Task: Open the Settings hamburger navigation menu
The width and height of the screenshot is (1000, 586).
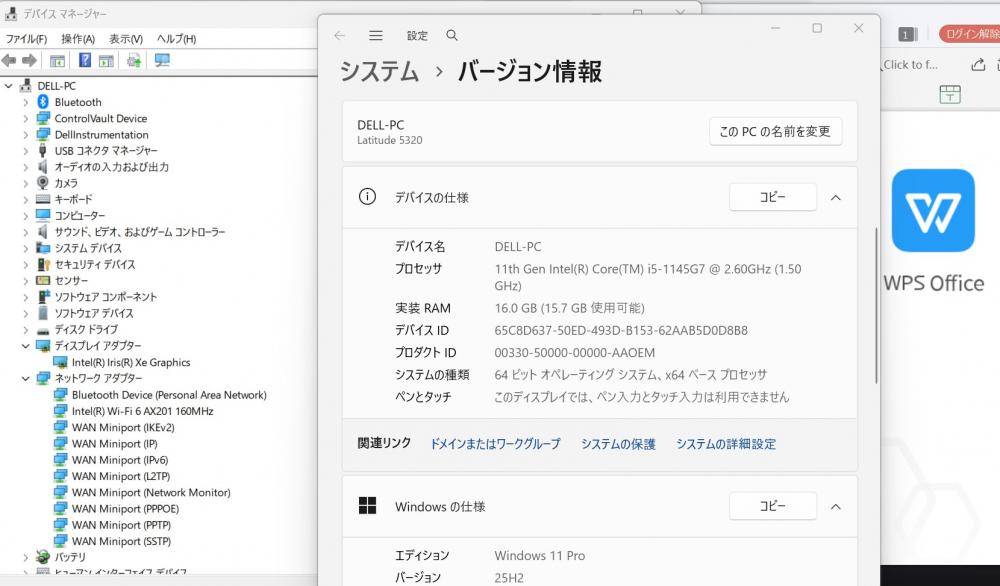Action: point(376,35)
